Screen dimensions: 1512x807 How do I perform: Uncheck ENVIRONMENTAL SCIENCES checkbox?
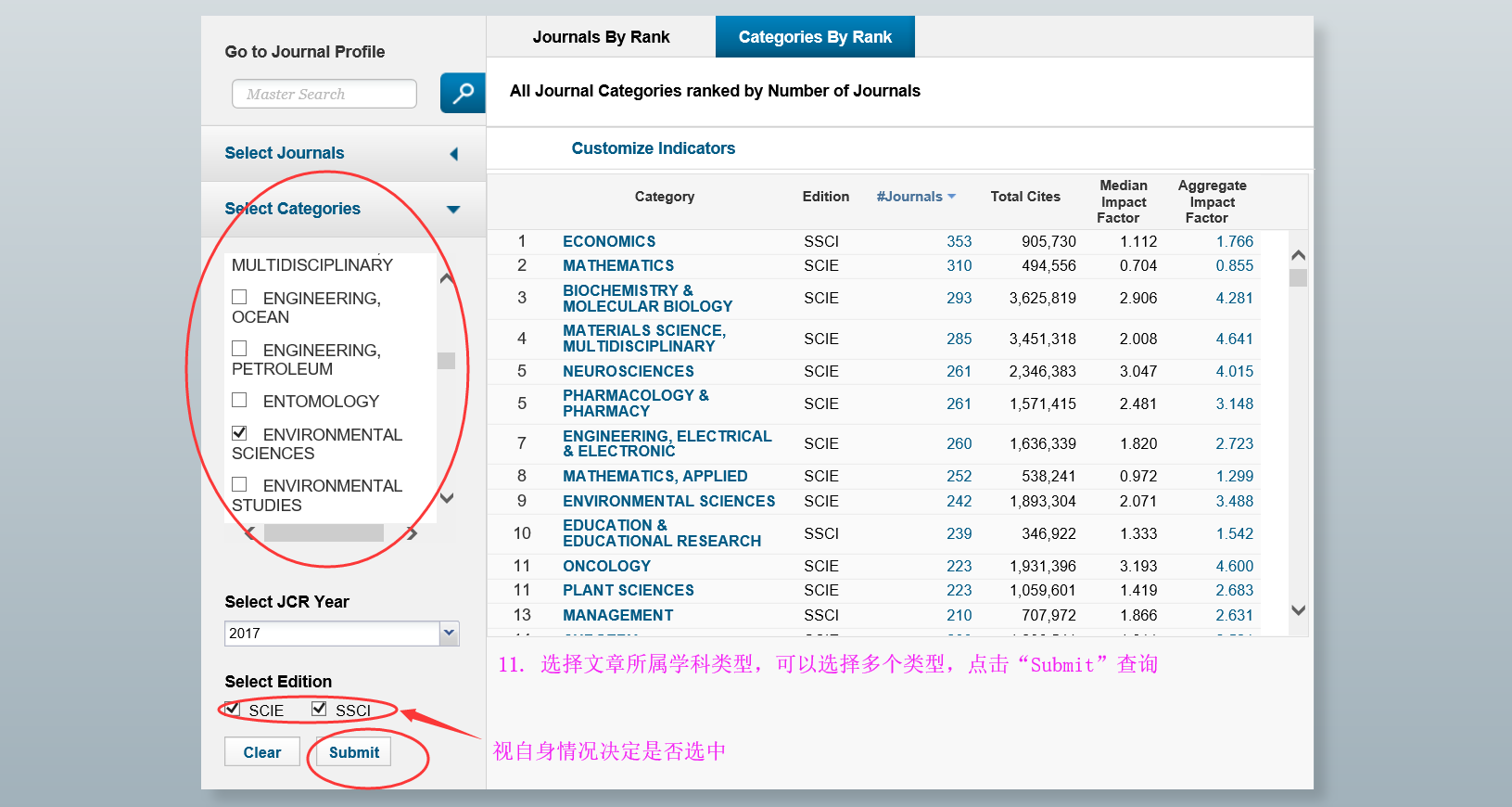[x=239, y=433]
